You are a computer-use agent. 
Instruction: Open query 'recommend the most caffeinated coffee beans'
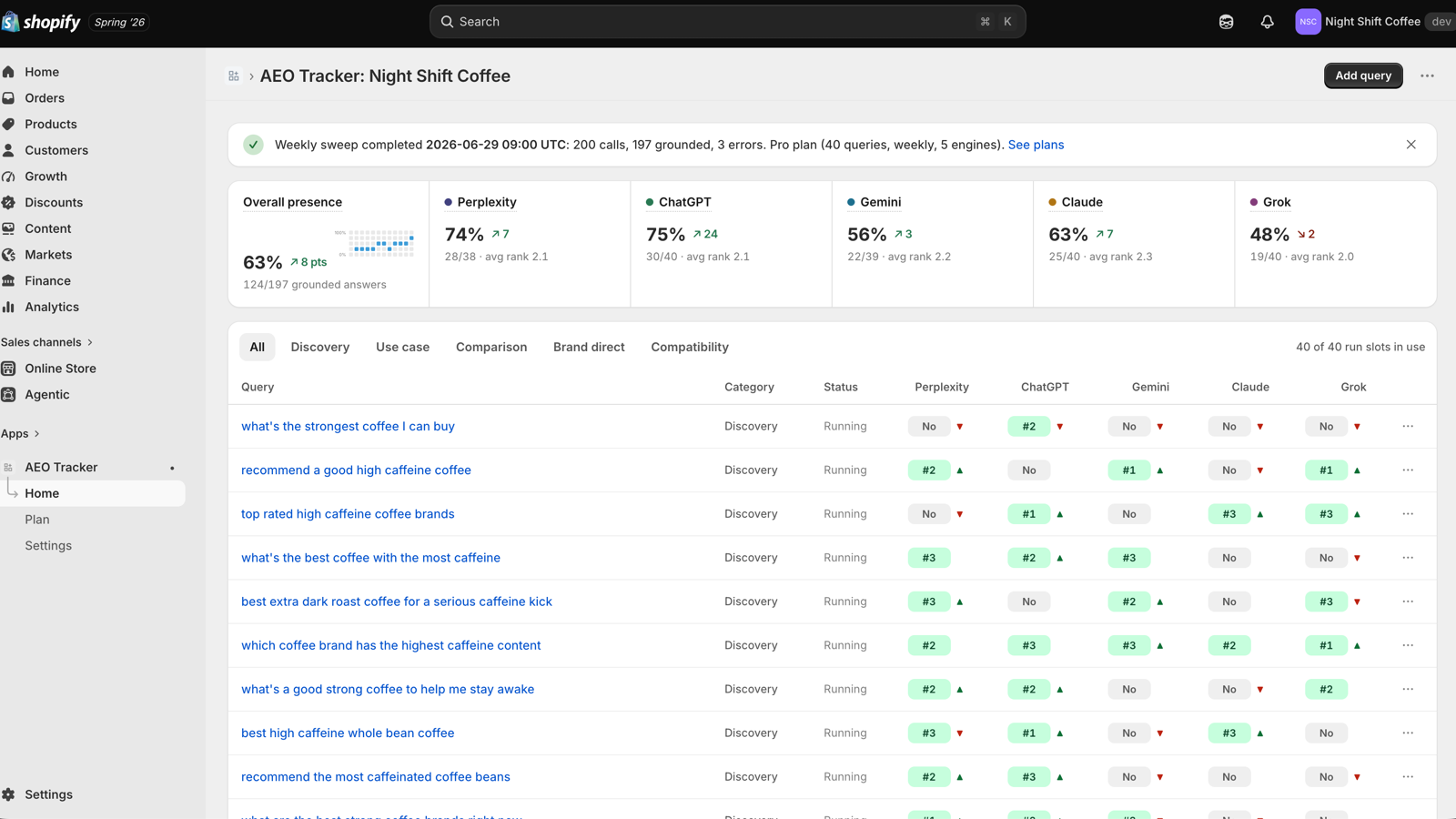coord(376,777)
